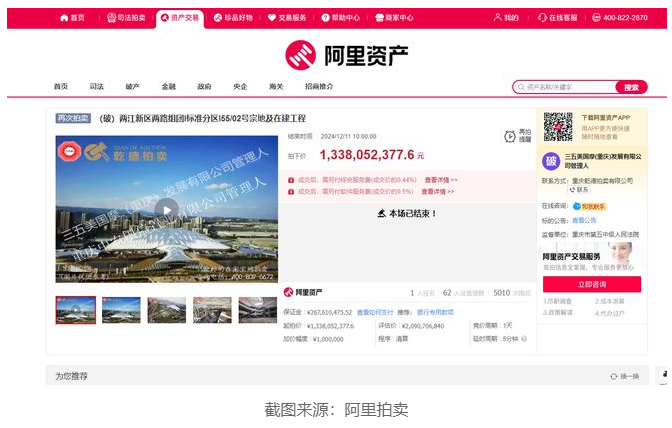672x428 pixels.
Task: Click 1.尽职调查 service item
Action: [558, 301]
